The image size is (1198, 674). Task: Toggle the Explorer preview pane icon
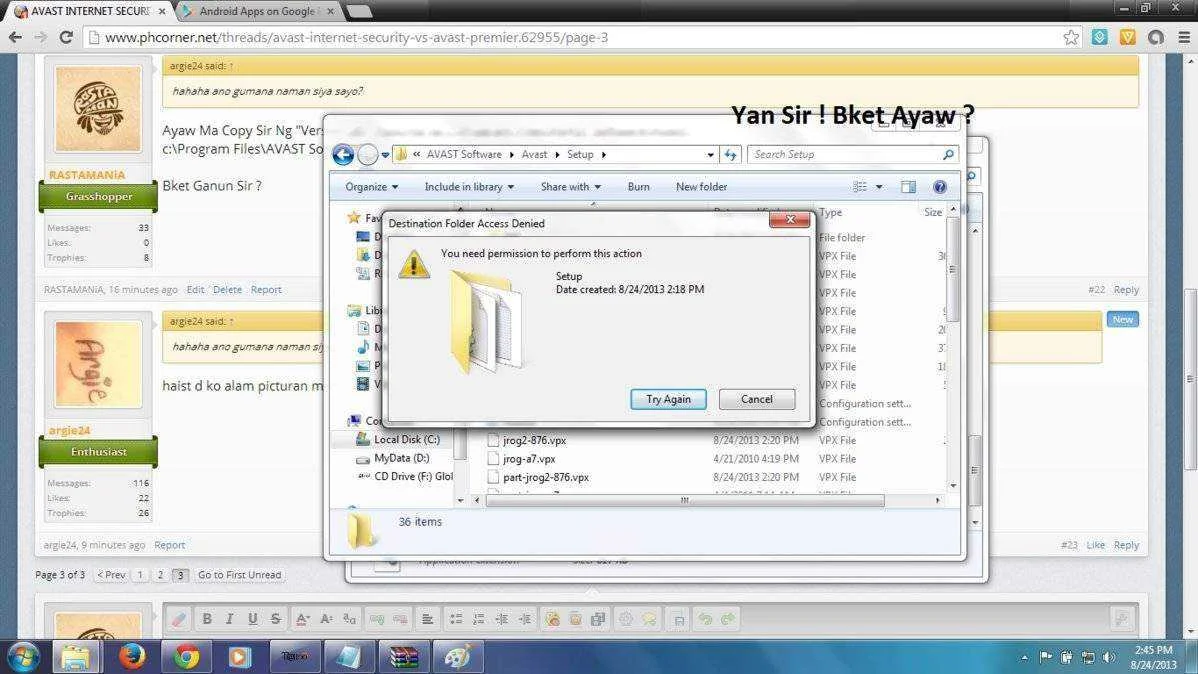click(x=908, y=186)
